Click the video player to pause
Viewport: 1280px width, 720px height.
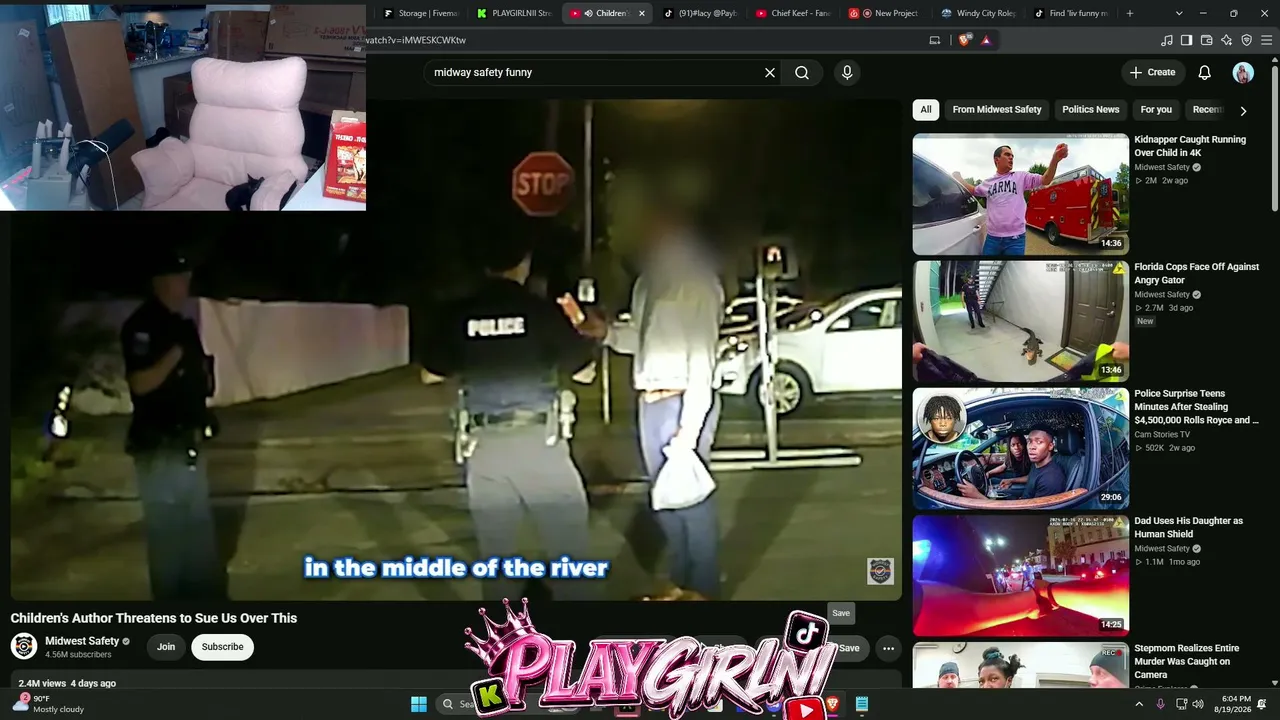(456, 350)
